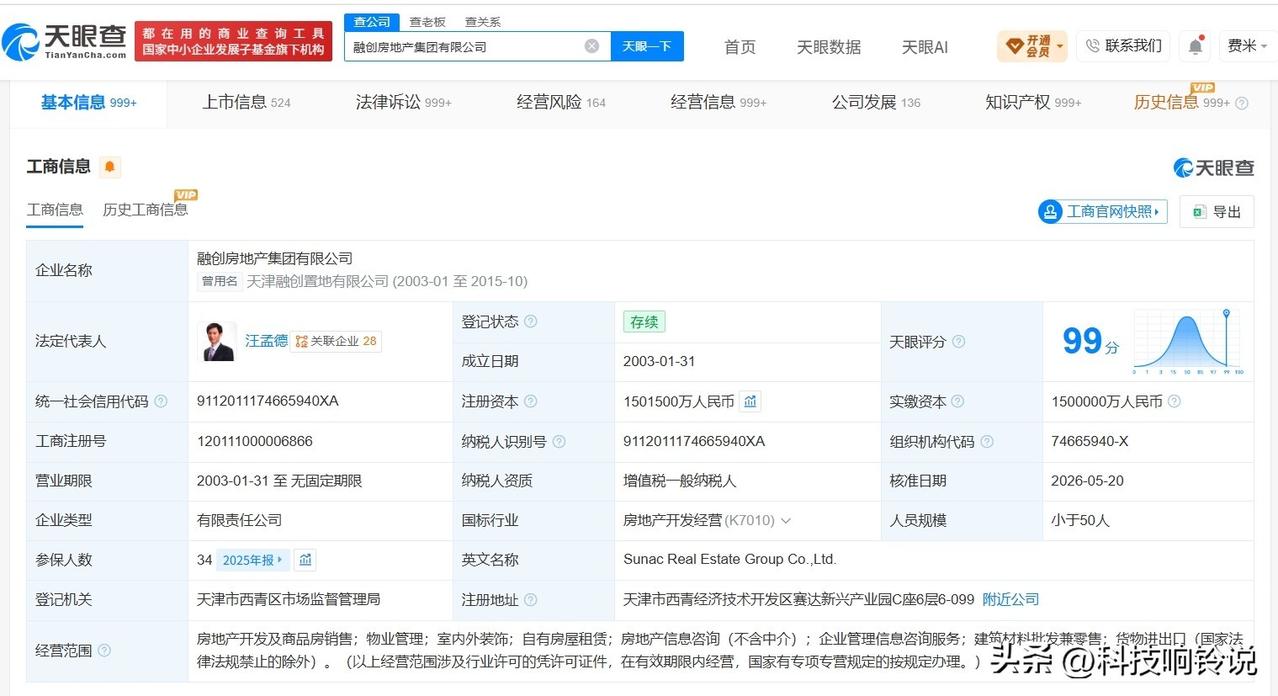Click 汪孟德's portrait photo
1278x696 pixels.
click(218, 341)
